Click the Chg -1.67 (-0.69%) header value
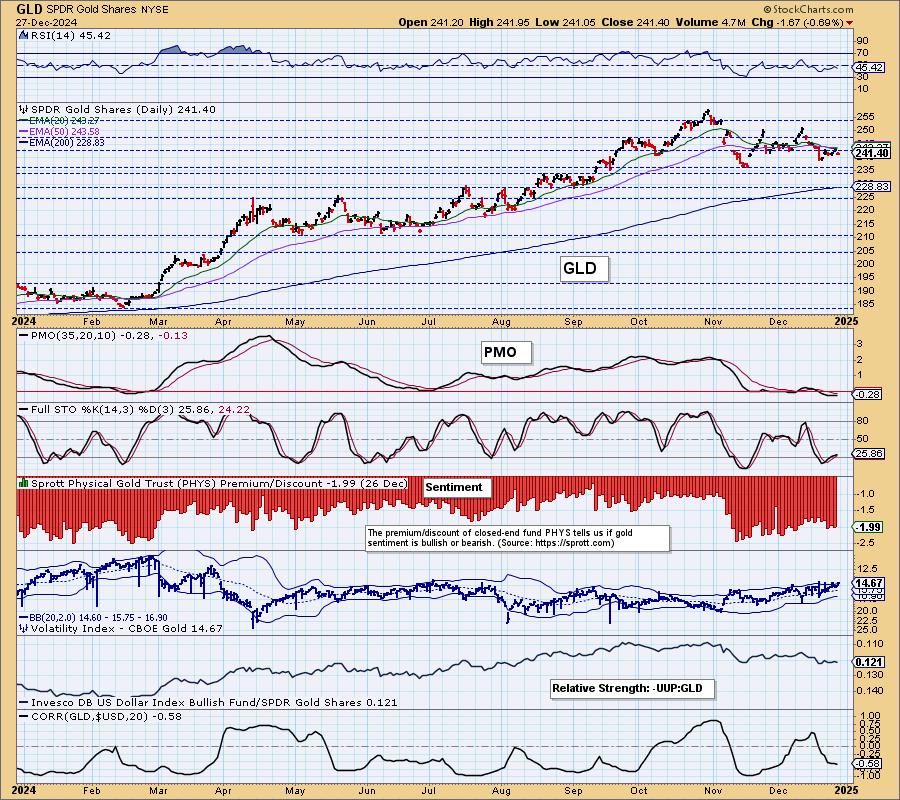The height and width of the screenshot is (800, 900). (797, 22)
